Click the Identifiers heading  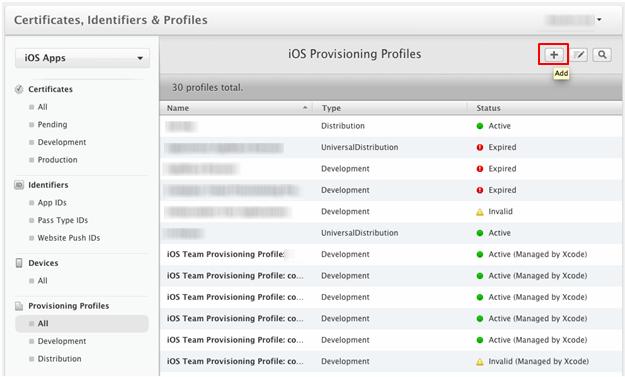[x=48, y=185]
